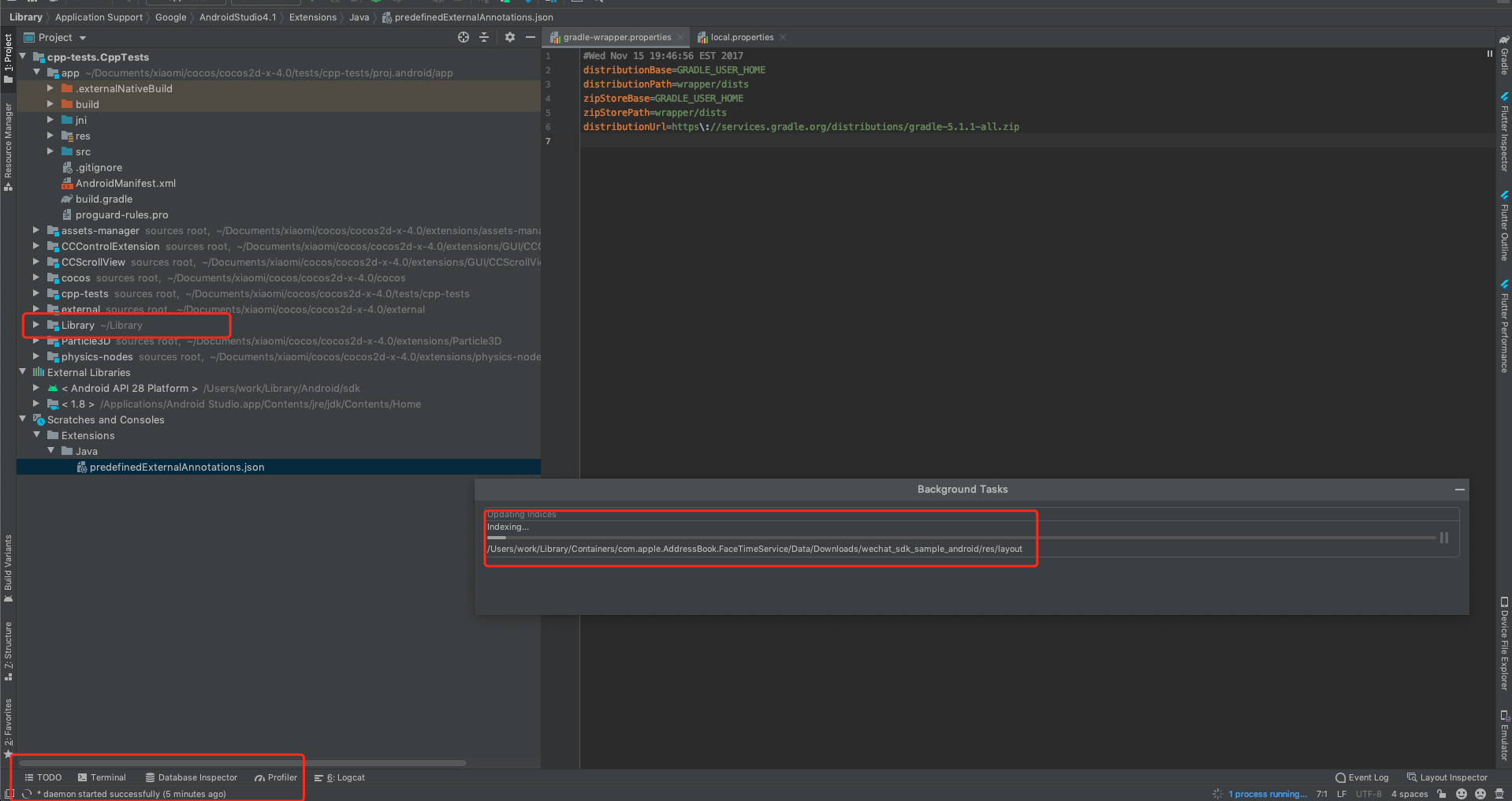Screen dimensions: 1512x801
Task: Open the Layout Inspector
Action: click(x=1447, y=777)
